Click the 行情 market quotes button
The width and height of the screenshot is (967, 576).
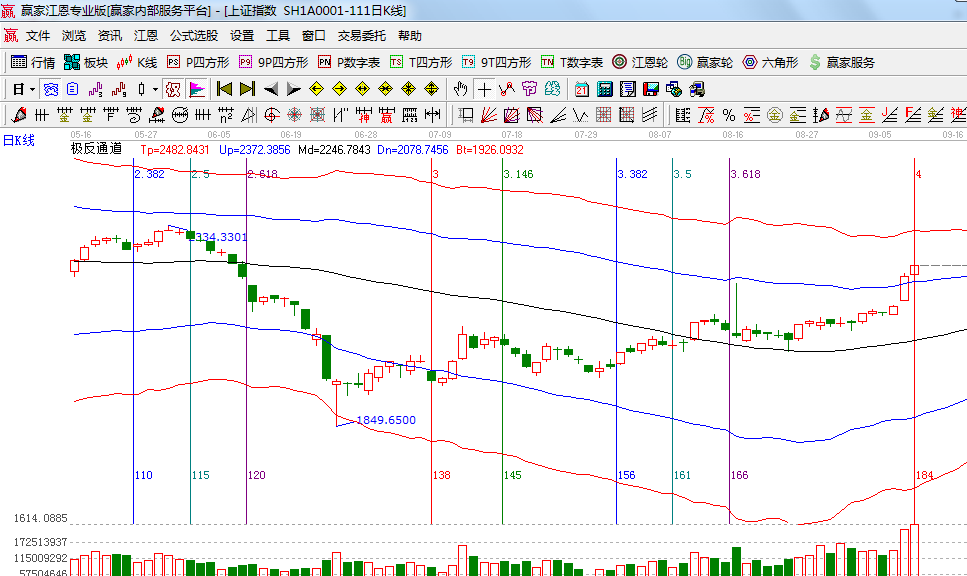(x=33, y=62)
